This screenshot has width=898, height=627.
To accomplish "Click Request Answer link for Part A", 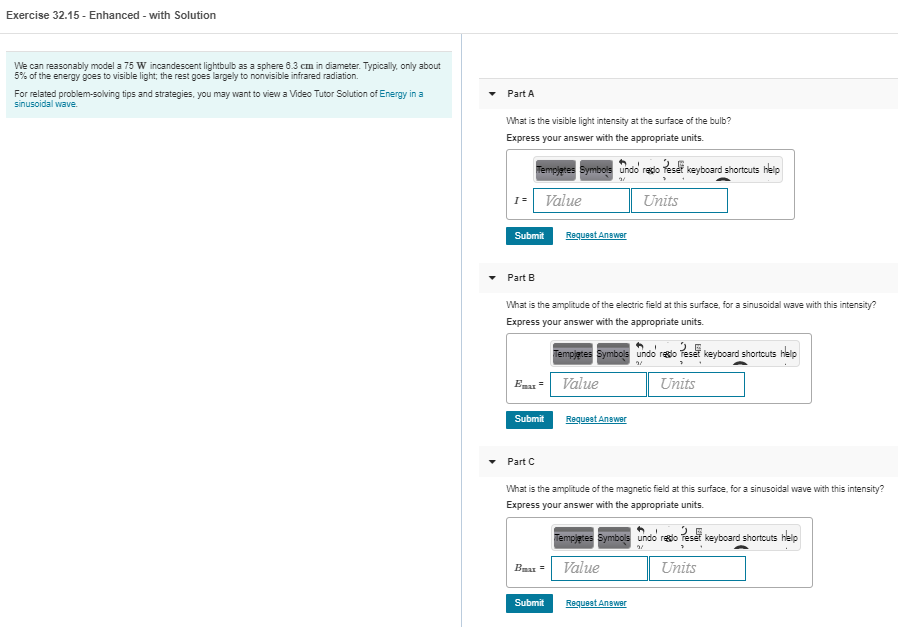I will point(596,235).
